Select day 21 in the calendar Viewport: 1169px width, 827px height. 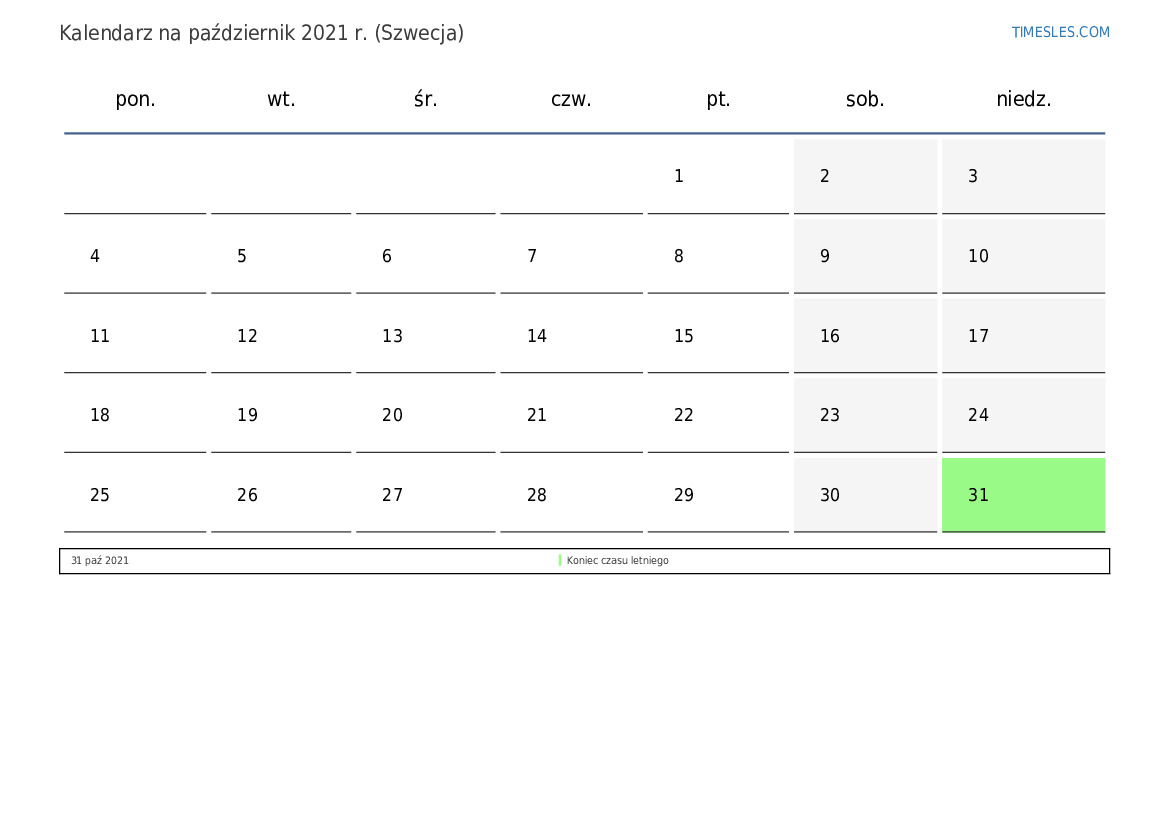coord(571,415)
